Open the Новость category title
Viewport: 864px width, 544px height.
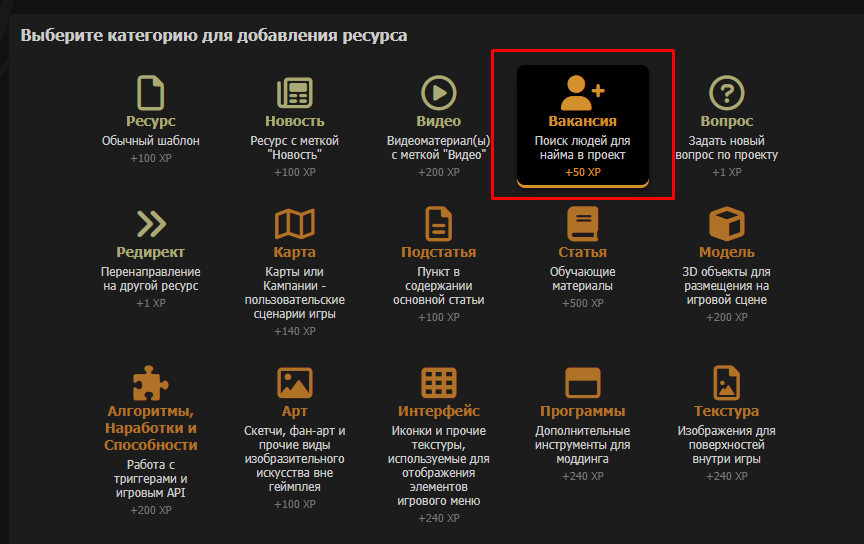pos(295,121)
